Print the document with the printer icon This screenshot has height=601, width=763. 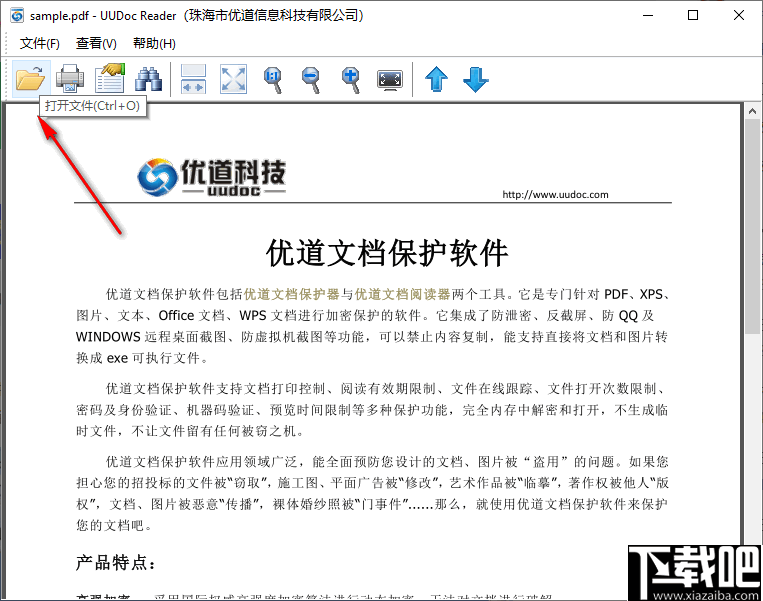70,78
